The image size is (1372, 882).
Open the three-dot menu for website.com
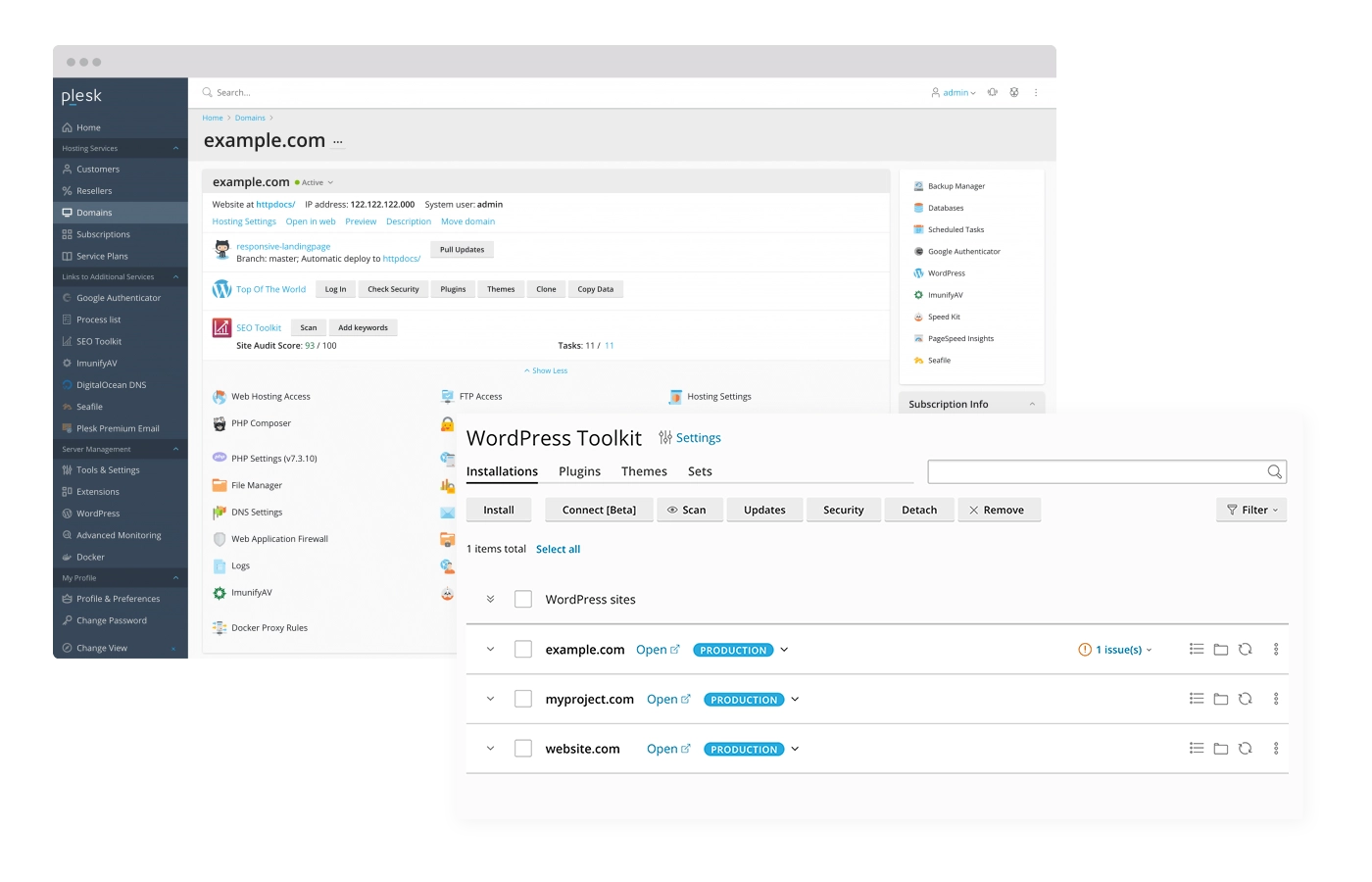1276,749
